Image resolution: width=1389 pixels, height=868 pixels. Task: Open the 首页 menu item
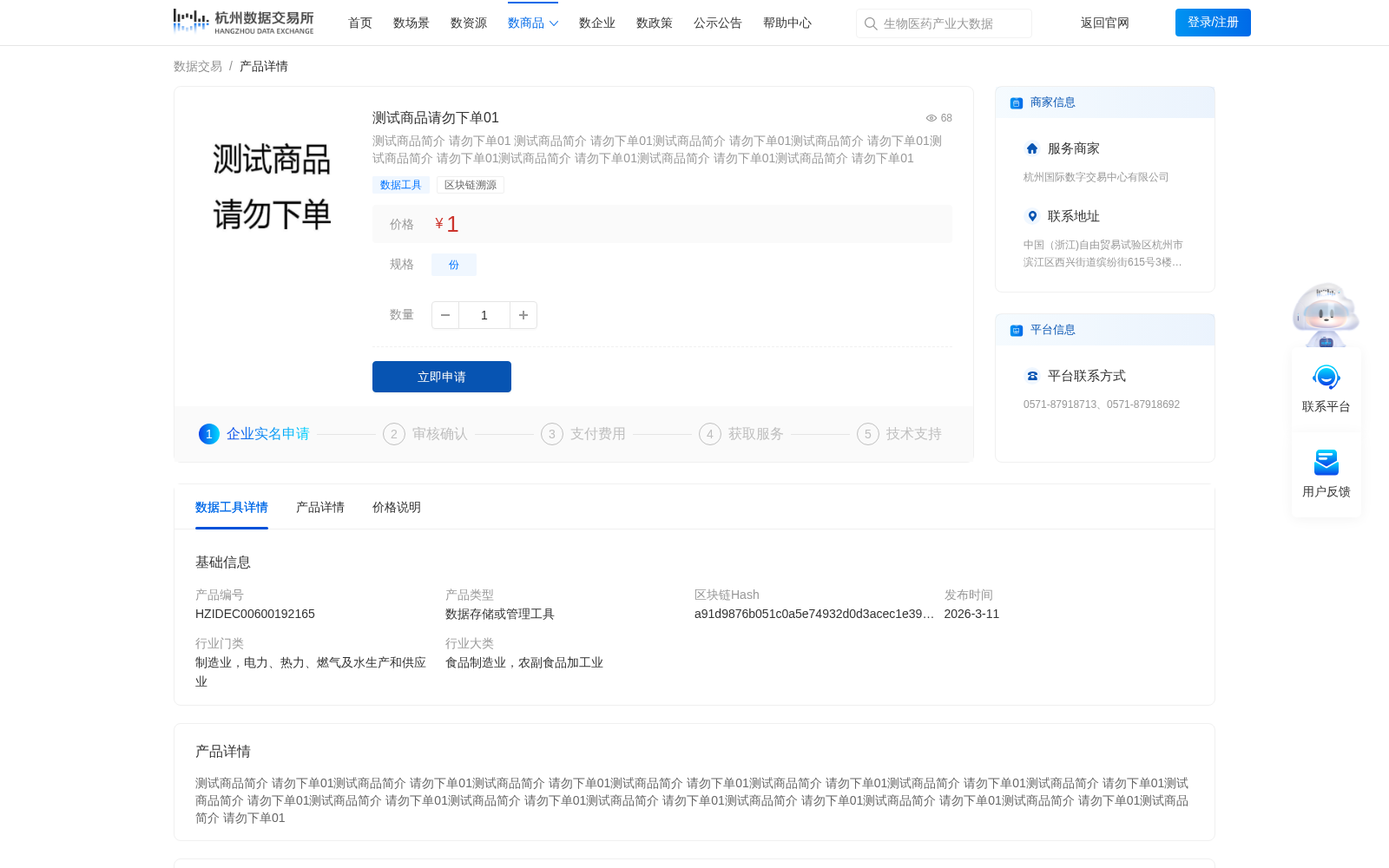click(x=360, y=23)
